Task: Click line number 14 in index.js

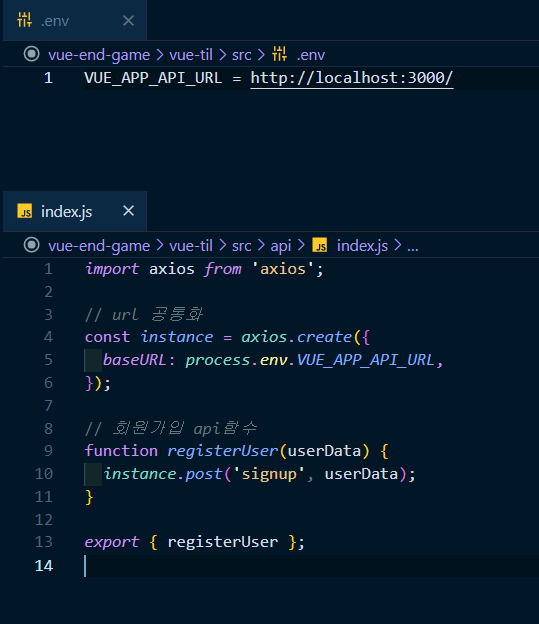Action: tap(44, 566)
